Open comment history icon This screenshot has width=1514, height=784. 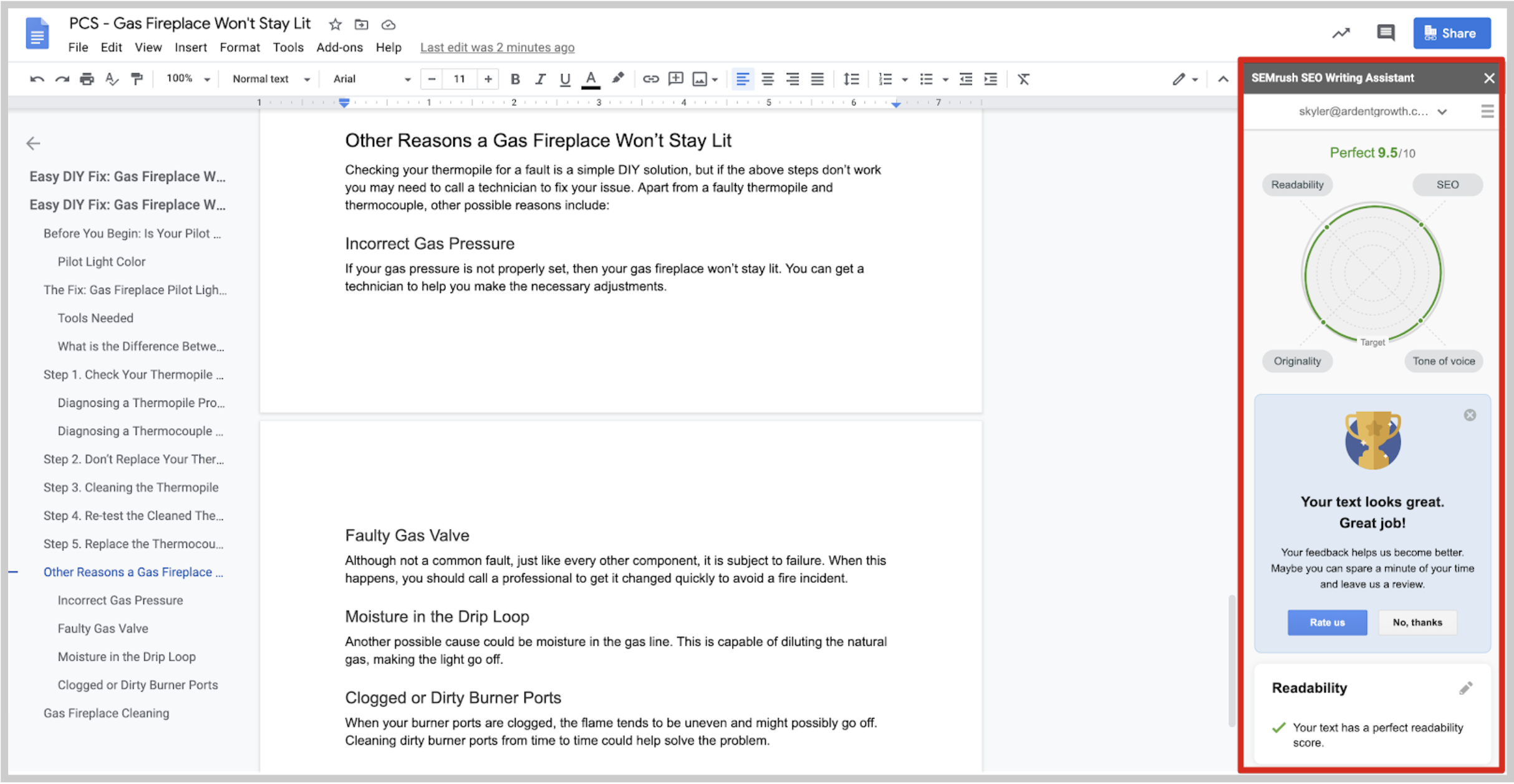pos(1386,32)
